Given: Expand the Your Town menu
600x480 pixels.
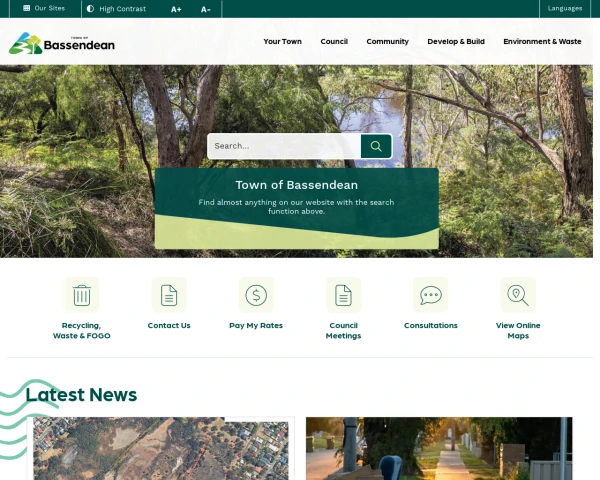Looking at the screenshot, I should (x=282, y=42).
